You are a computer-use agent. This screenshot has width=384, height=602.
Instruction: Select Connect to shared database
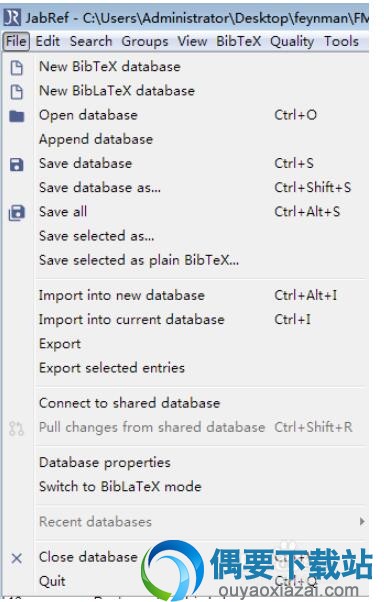click(x=129, y=403)
